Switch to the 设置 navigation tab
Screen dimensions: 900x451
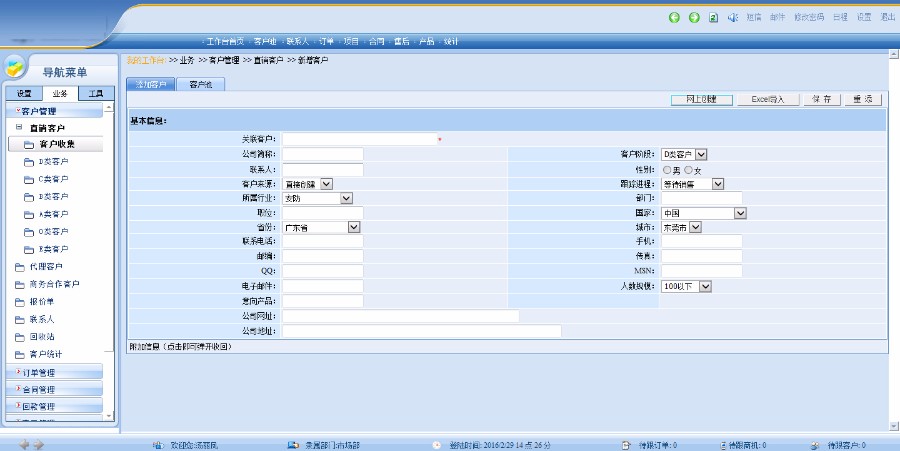pyautogui.click(x=24, y=94)
